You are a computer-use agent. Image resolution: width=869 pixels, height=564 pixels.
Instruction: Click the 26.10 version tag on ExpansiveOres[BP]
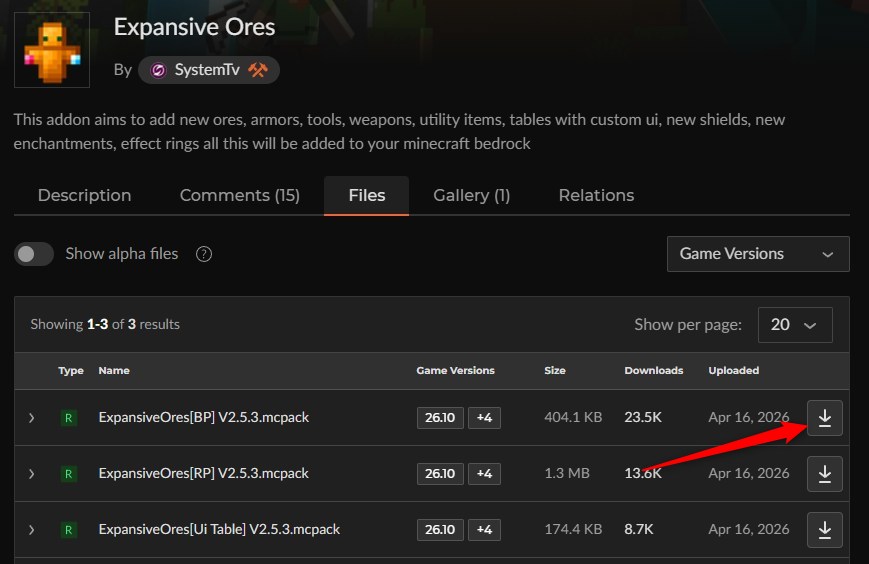(x=440, y=418)
